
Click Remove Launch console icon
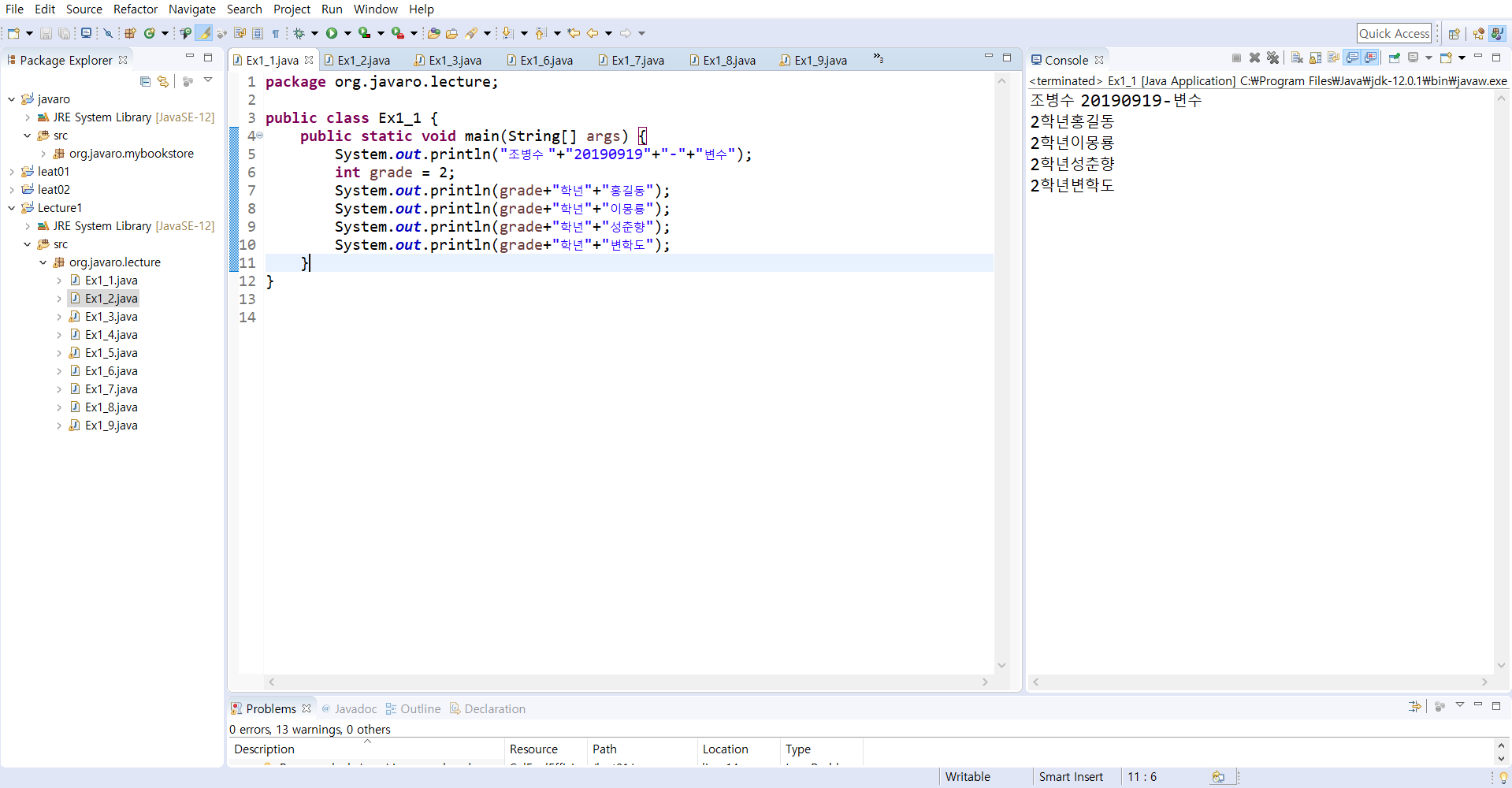pos(1255,58)
